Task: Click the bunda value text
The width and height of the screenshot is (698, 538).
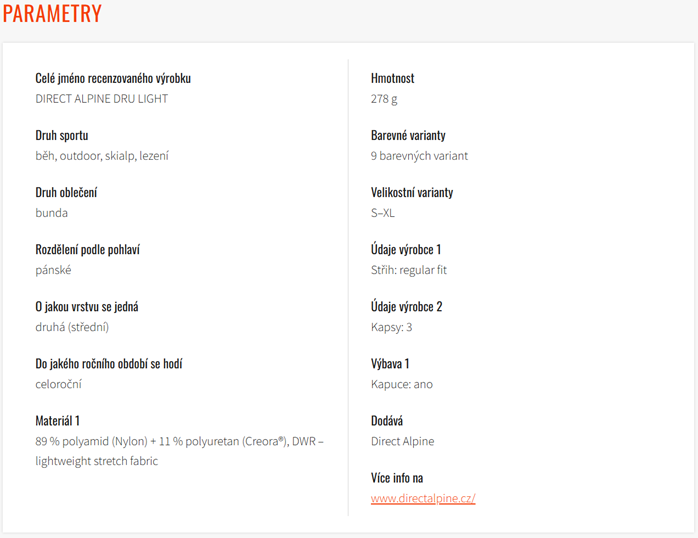Action: click(52, 213)
